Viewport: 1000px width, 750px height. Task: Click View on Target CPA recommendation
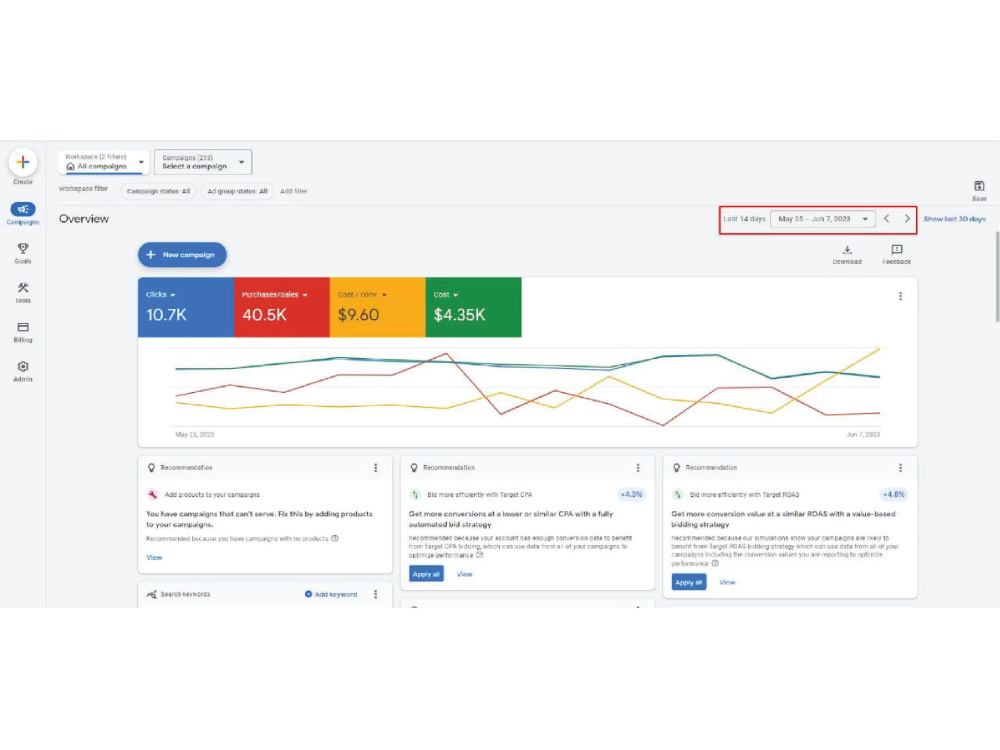point(464,574)
